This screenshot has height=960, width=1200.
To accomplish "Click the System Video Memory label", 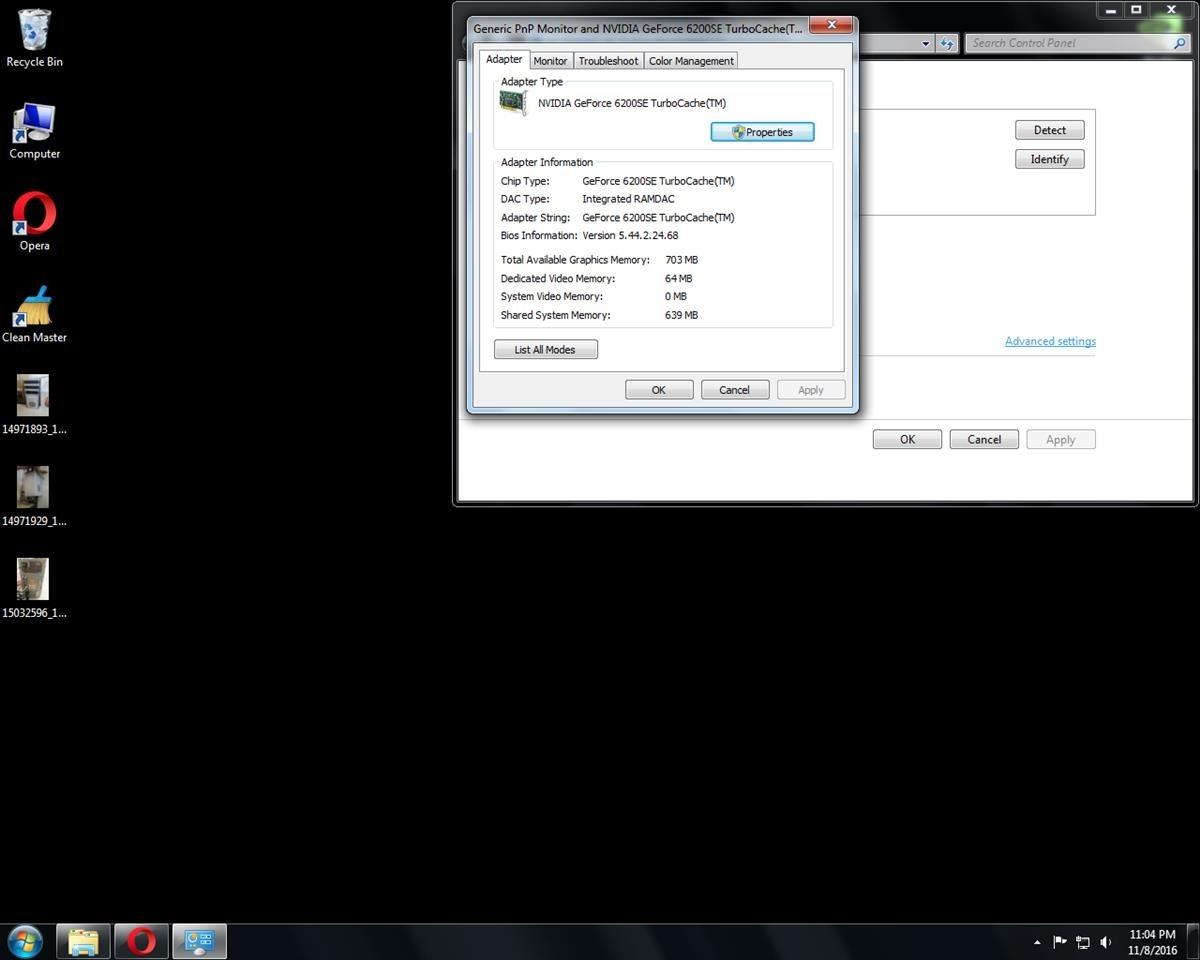I will [x=552, y=297].
